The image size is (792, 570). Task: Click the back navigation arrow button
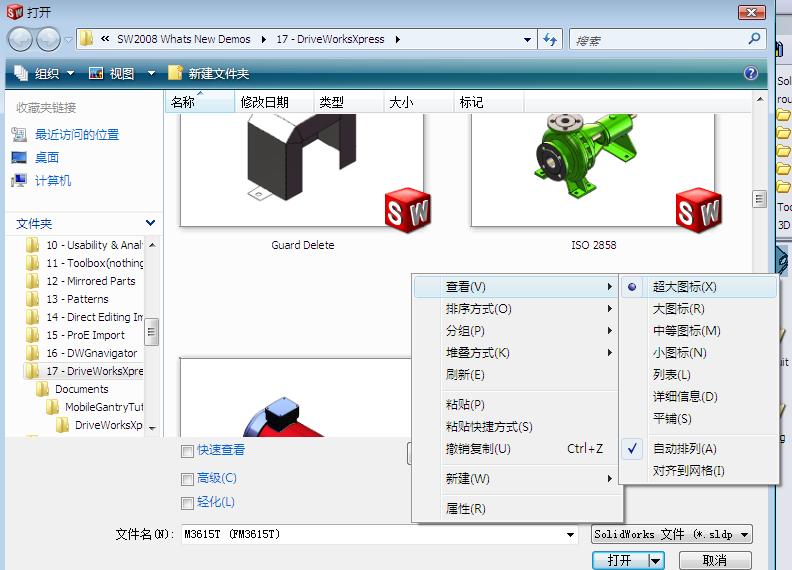pos(20,39)
